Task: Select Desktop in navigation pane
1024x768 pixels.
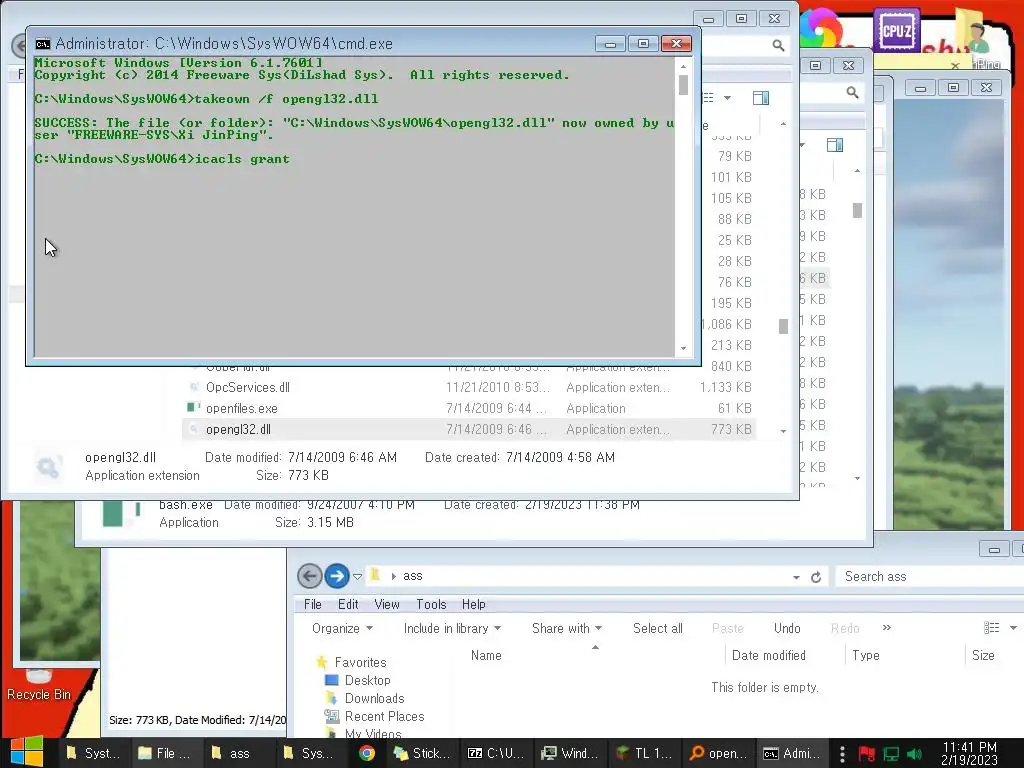Action: point(367,680)
